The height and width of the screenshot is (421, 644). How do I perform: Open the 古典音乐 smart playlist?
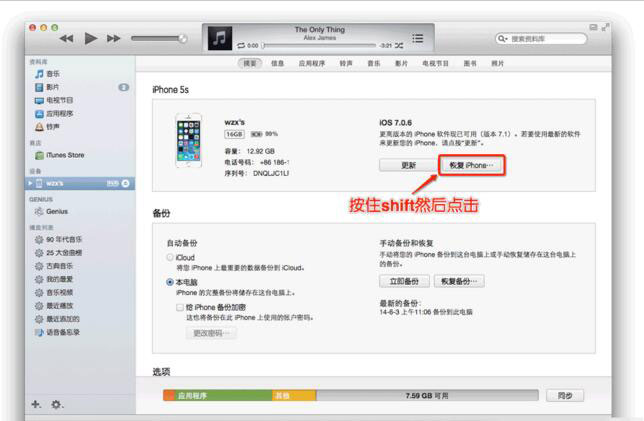pos(54,266)
